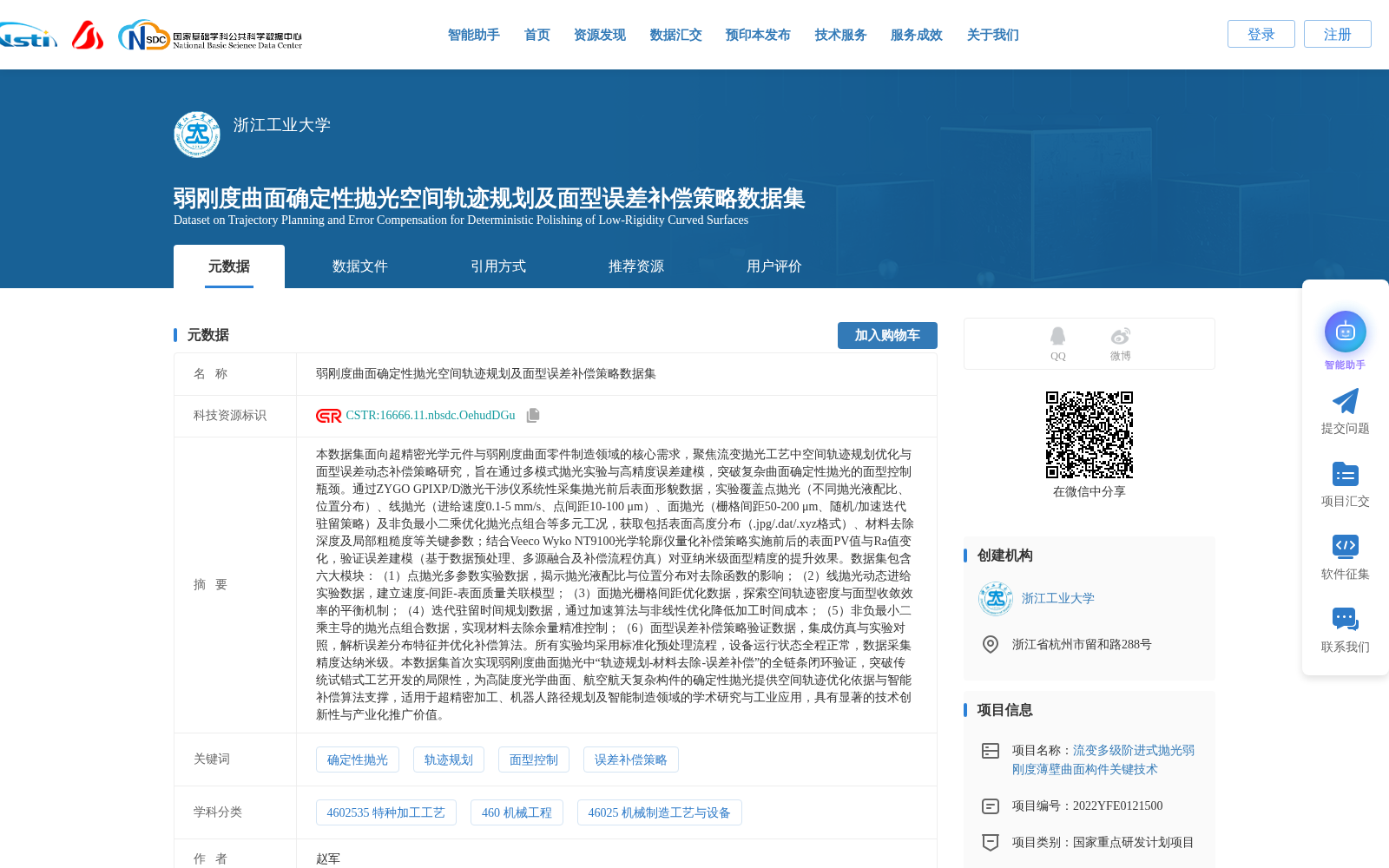Image resolution: width=1389 pixels, height=868 pixels.
Task: Click the Zhejiang University of Technology emblem in banner
Action: click(197, 135)
